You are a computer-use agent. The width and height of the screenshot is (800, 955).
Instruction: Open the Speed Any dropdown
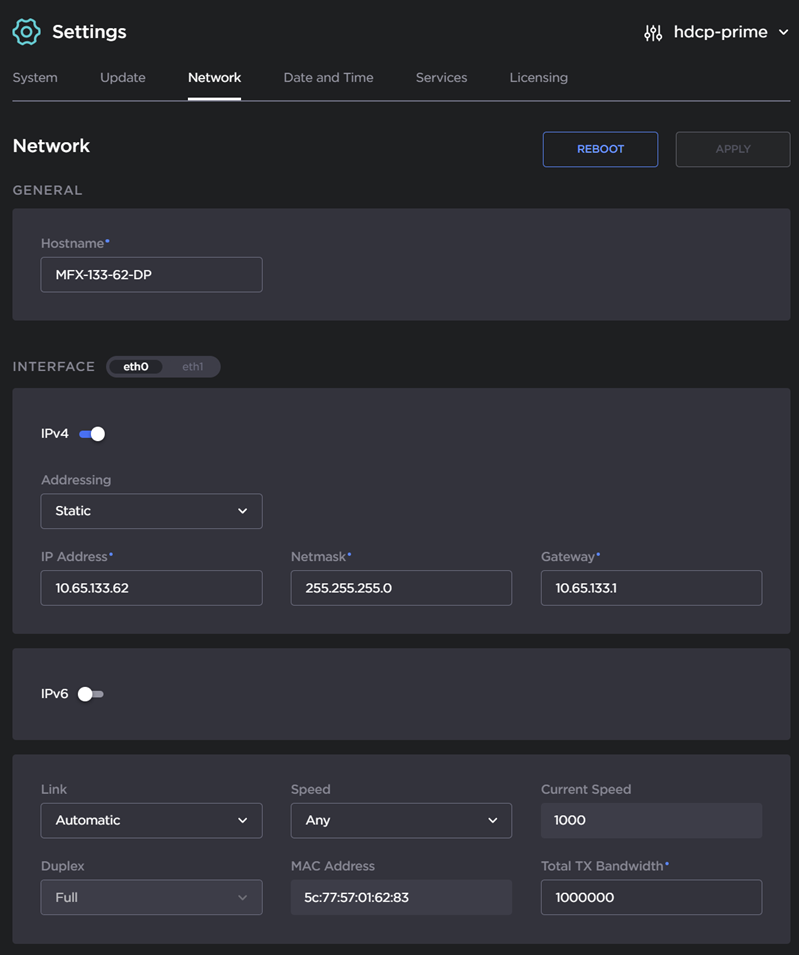[401, 820]
